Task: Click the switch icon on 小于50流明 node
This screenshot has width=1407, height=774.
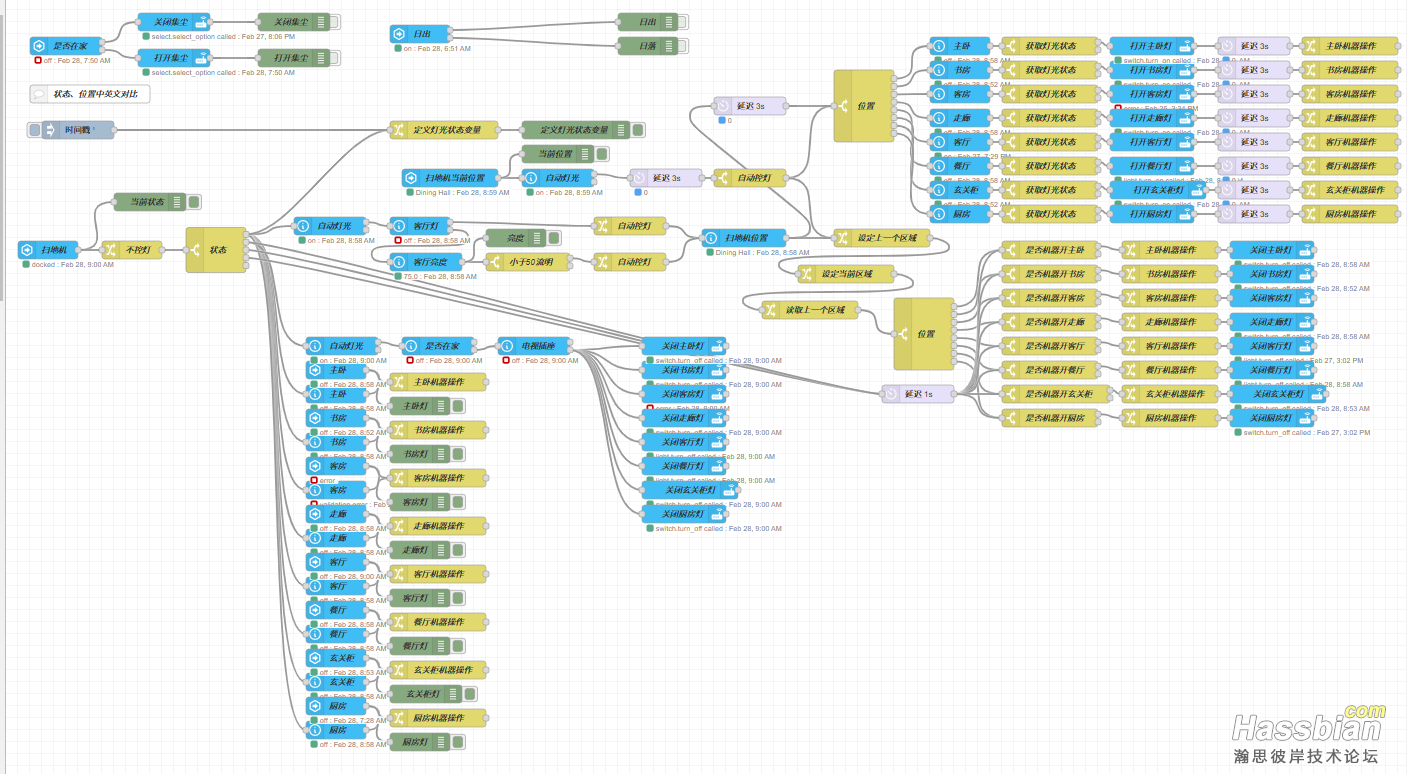Action: coord(494,262)
